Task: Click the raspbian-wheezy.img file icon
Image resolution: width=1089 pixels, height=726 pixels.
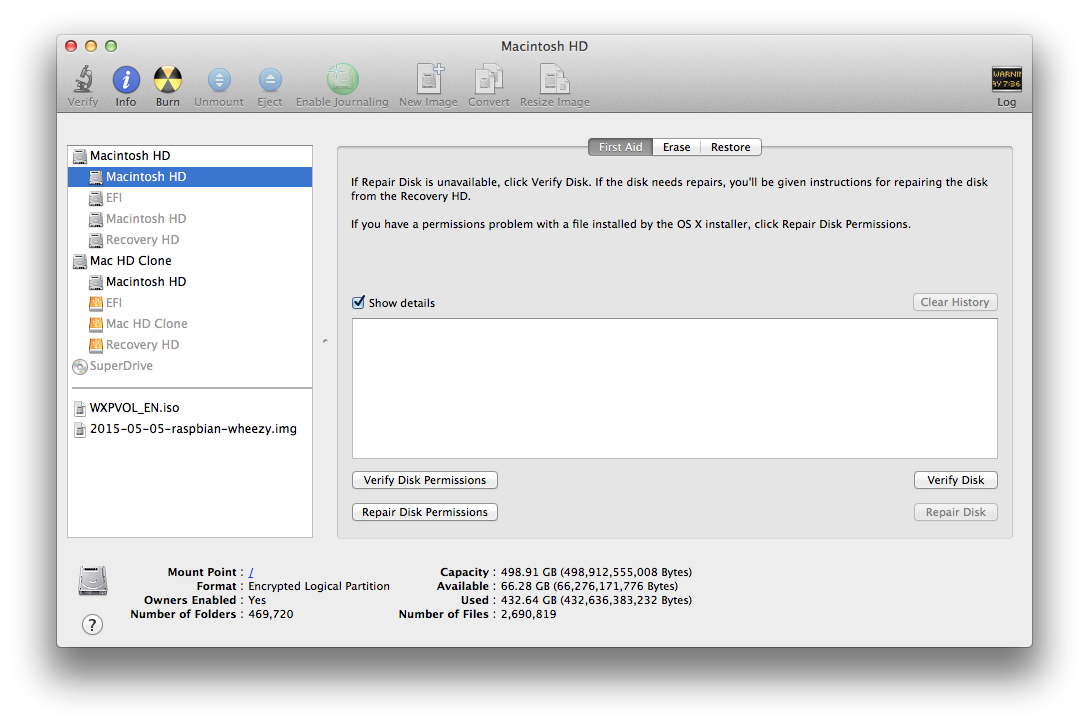Action: pyautogui.click(x=80, y=429)
